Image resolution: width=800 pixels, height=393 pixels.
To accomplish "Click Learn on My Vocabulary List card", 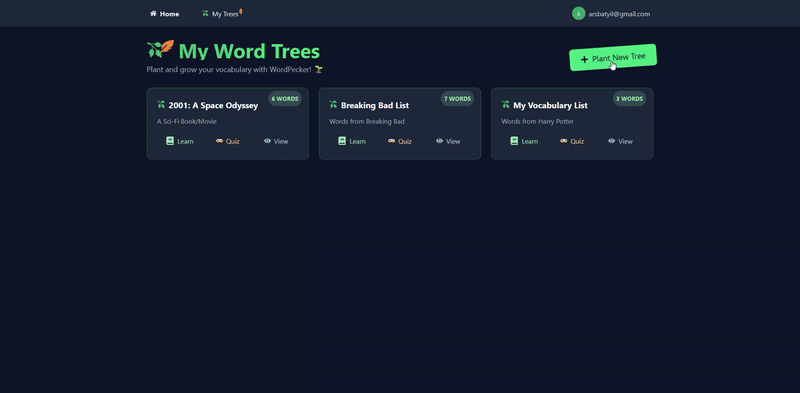I will click(x=524, y=141).
